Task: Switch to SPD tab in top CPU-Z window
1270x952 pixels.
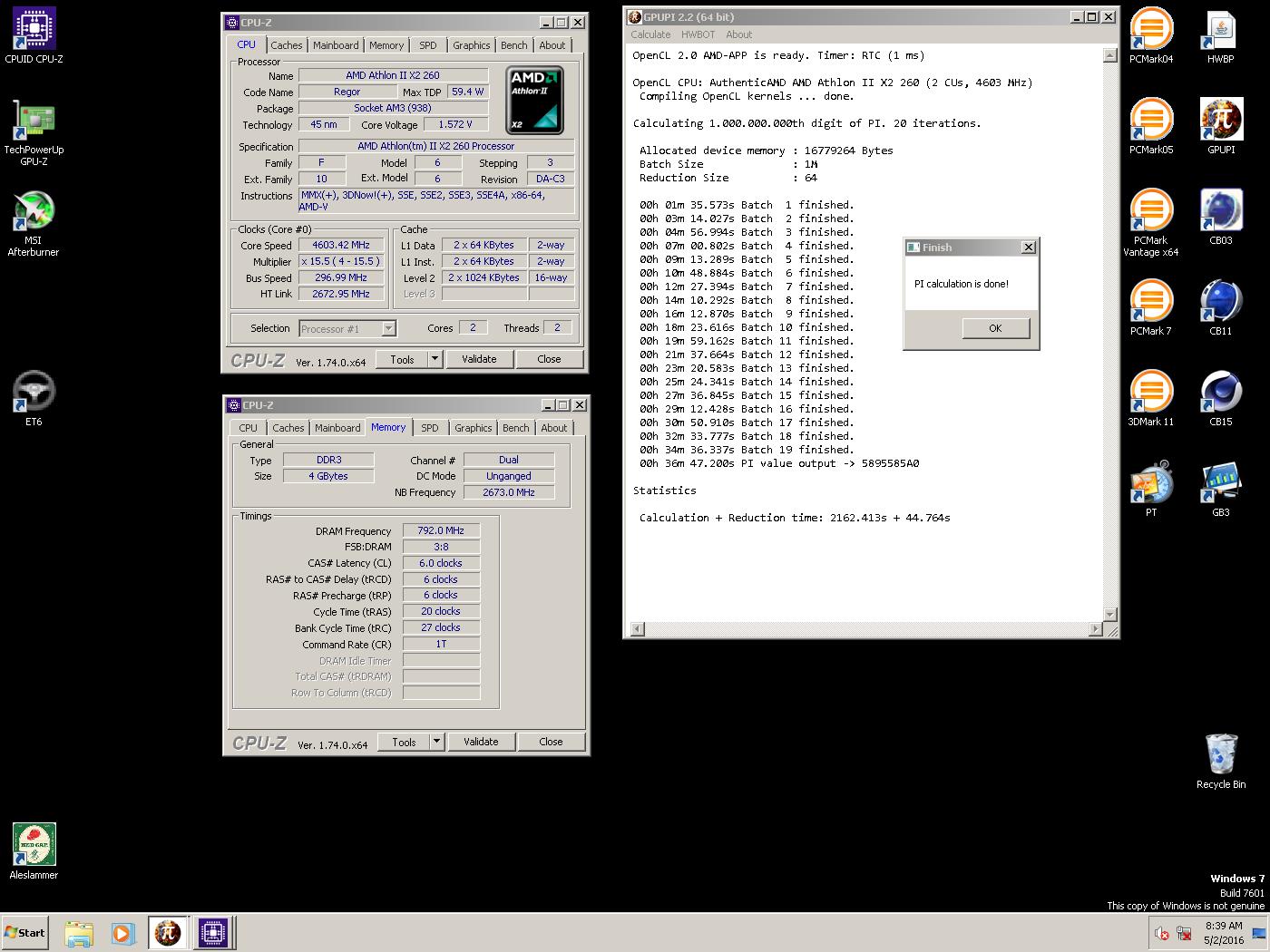Action: click(428, 45)
